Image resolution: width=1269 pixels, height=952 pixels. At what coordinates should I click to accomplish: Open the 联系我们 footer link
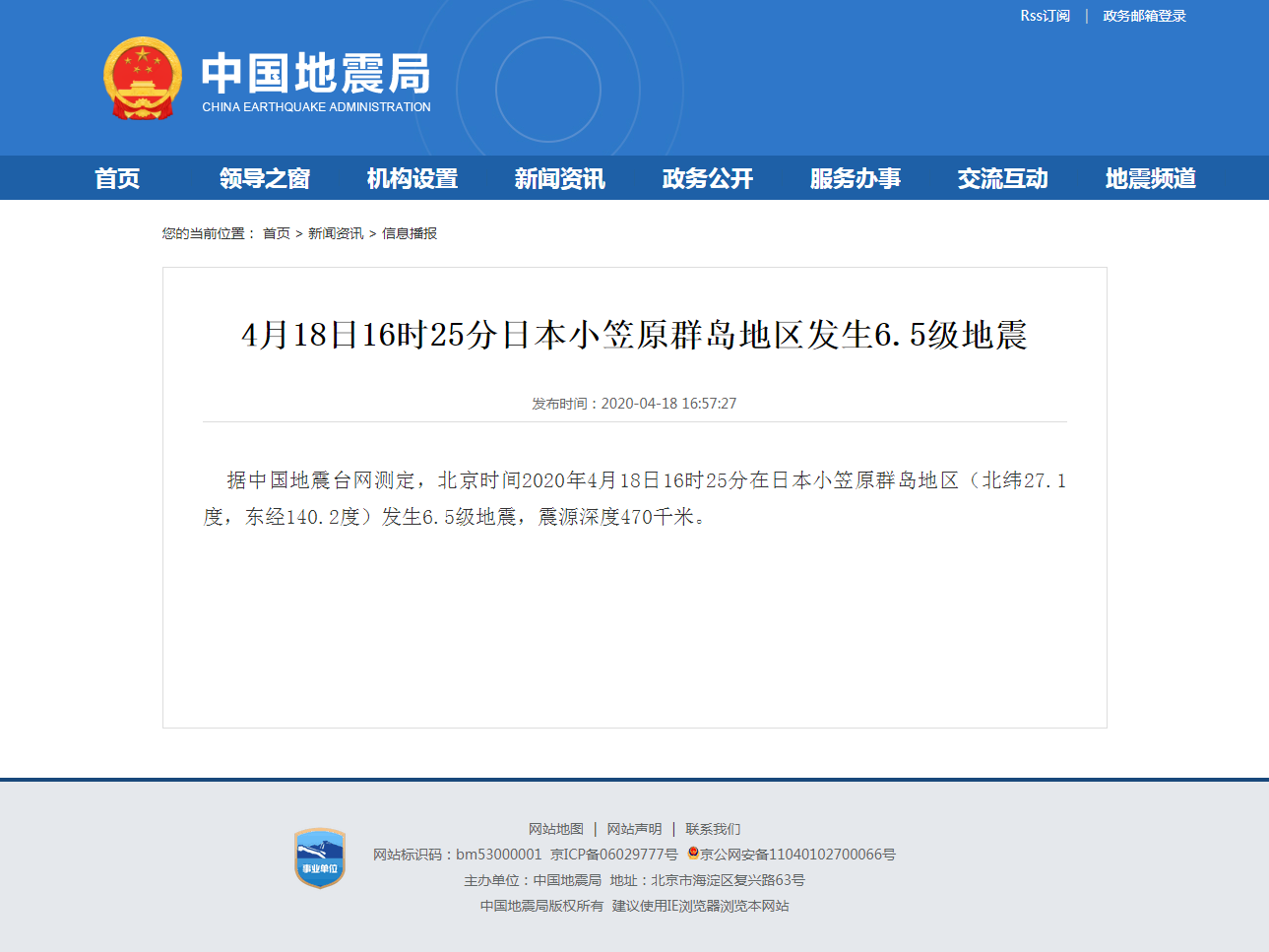tap(714, 828)
